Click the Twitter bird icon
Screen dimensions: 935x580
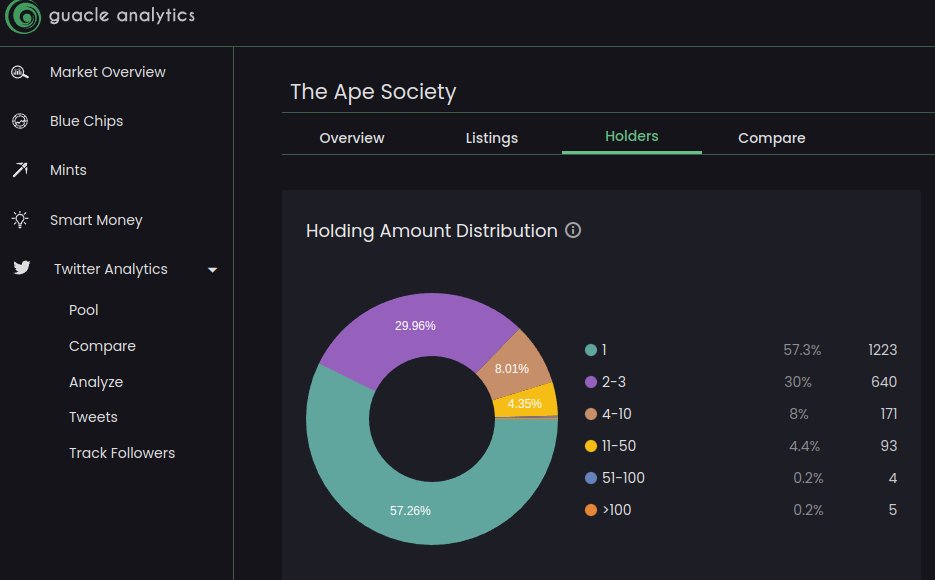pyautogui.click(x=22, y=268)
